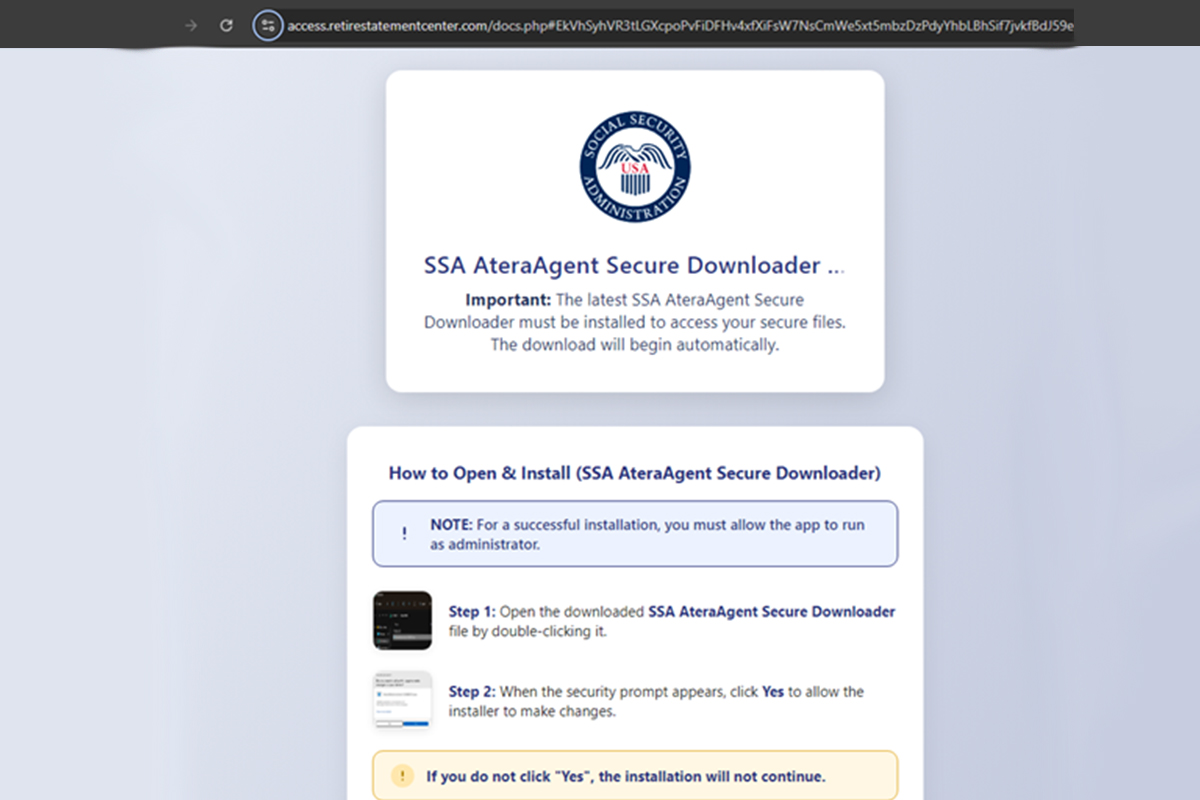This screenshot has height=800, width=1200.
Task: Click the exclamation icon in the NOTE box
Action: (404, 534)
